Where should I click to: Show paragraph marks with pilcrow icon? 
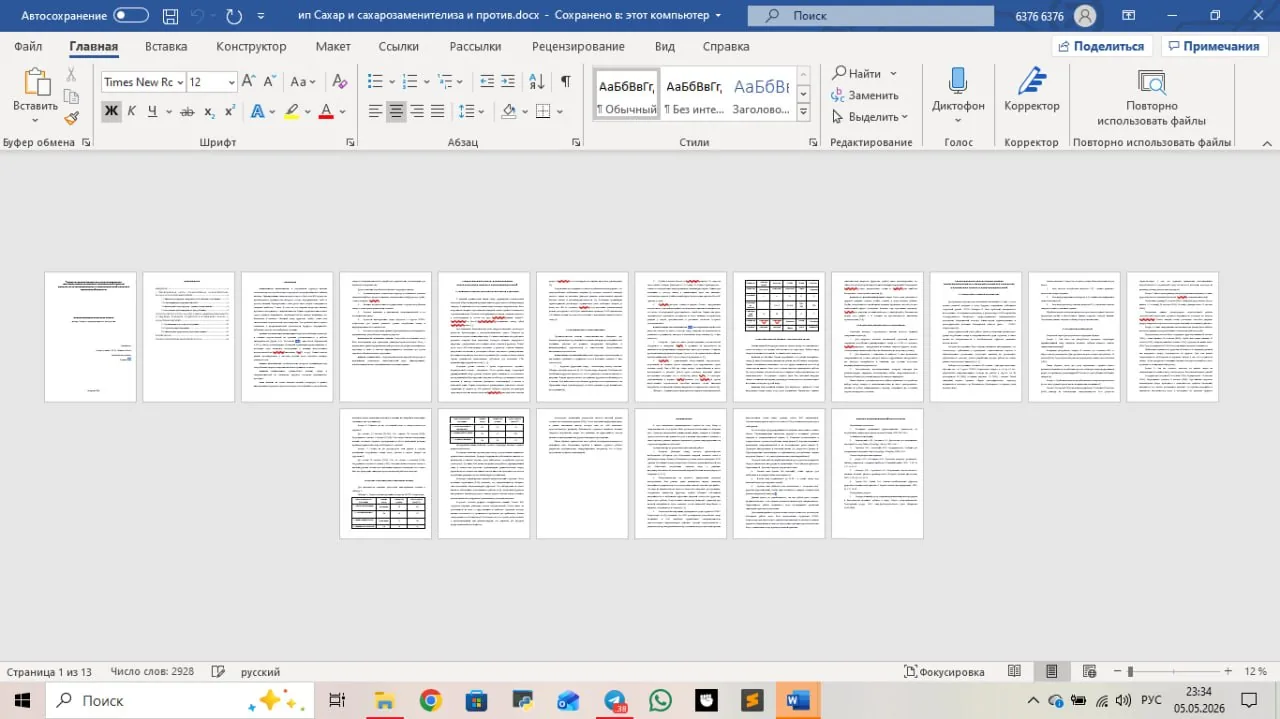(566, 82)
